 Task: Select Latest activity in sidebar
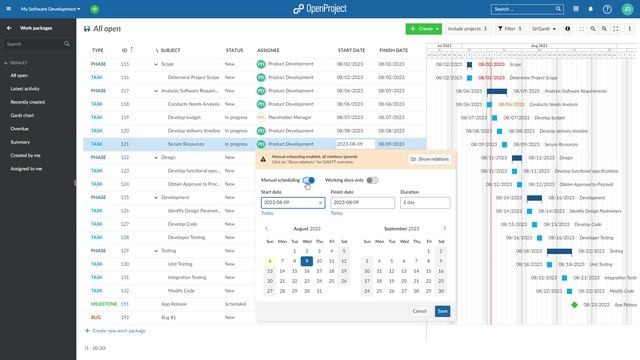pyautogui.click(x=25, y=89)
